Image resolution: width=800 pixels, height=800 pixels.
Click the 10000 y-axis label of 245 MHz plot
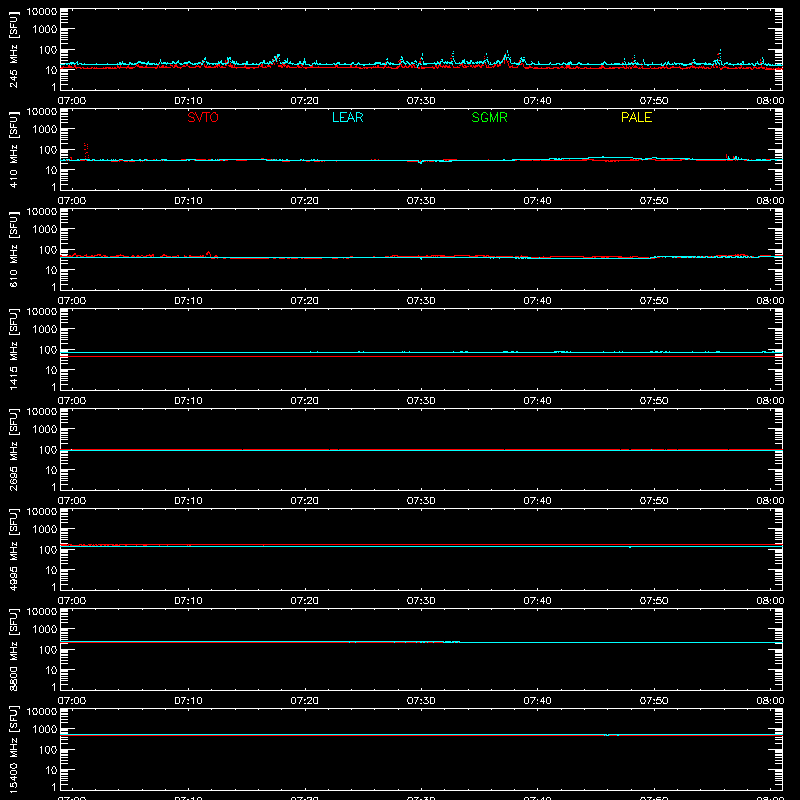tap(42, 12)
